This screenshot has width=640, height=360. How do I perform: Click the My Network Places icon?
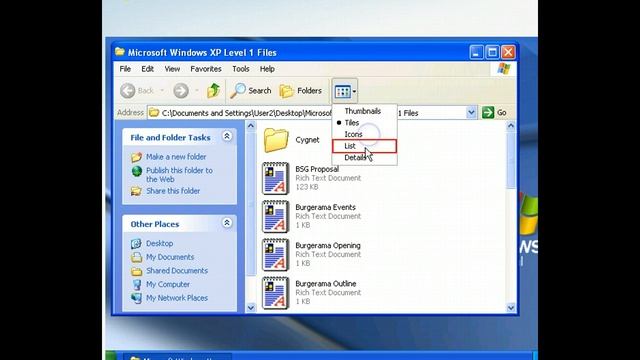[136, 298]
